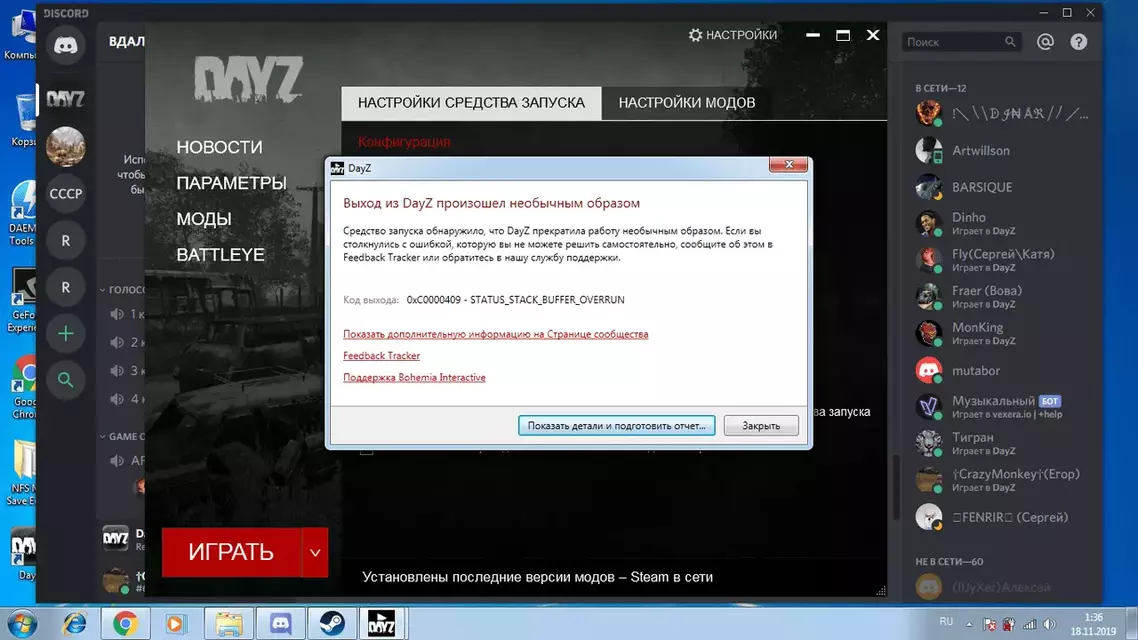Click the Закрыть button in dialog
This screenshot has height=640, width=1138.
[761, 426]
